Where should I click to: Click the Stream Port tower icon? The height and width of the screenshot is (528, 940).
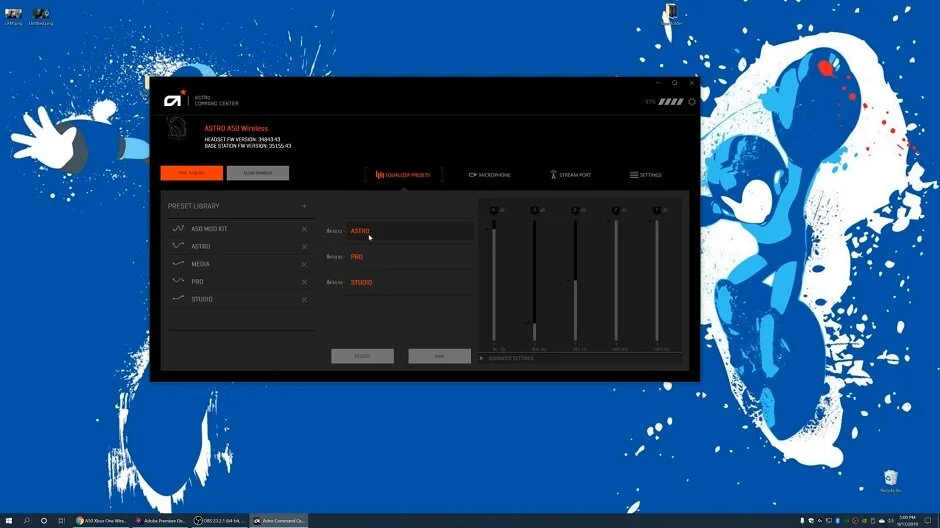coord(553,175)
